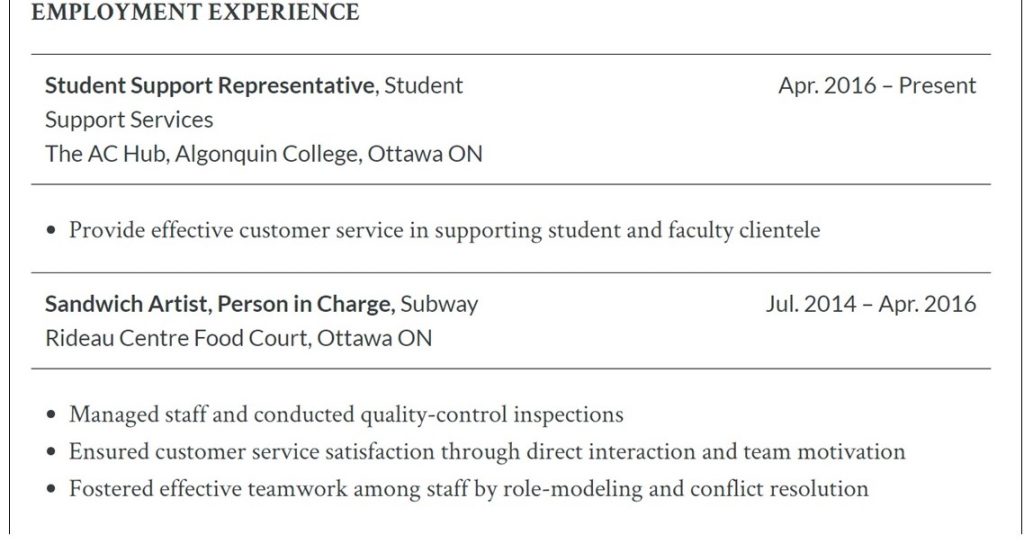Click the Subway employer name
The image size is (1024, 543).
[x=439, y=304]
